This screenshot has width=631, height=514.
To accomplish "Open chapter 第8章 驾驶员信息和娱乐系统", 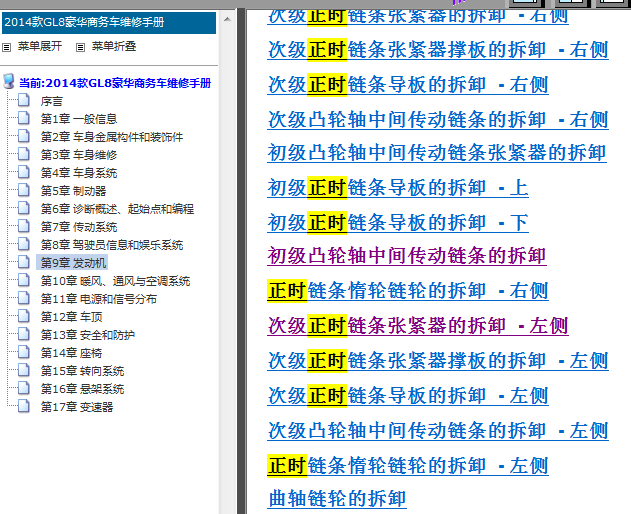I will [x=112, y=245].
